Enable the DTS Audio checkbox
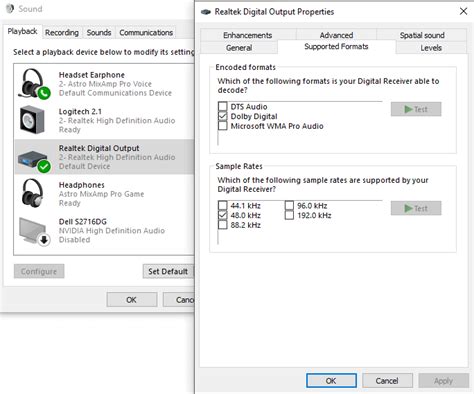The height and width of the screenshot is (394, 474). click(222, 106)
